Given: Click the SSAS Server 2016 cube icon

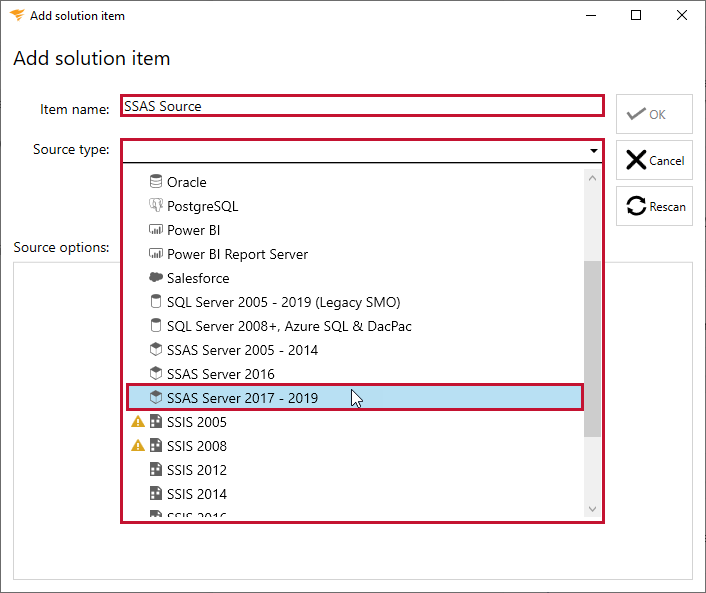Looking at the screenshot, I should click(x=155, y=374).
